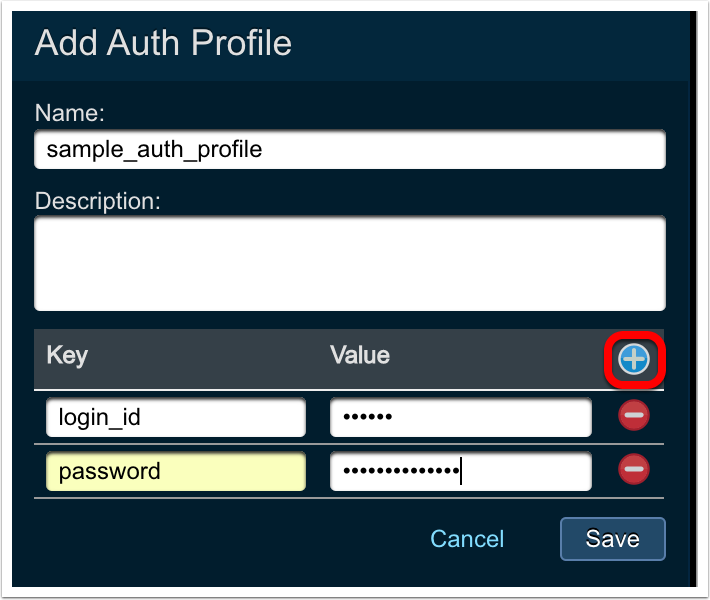The width and height of the screenshot is (710, 600).
Task: Click the "Description:" label
Action: click(97, 200)
